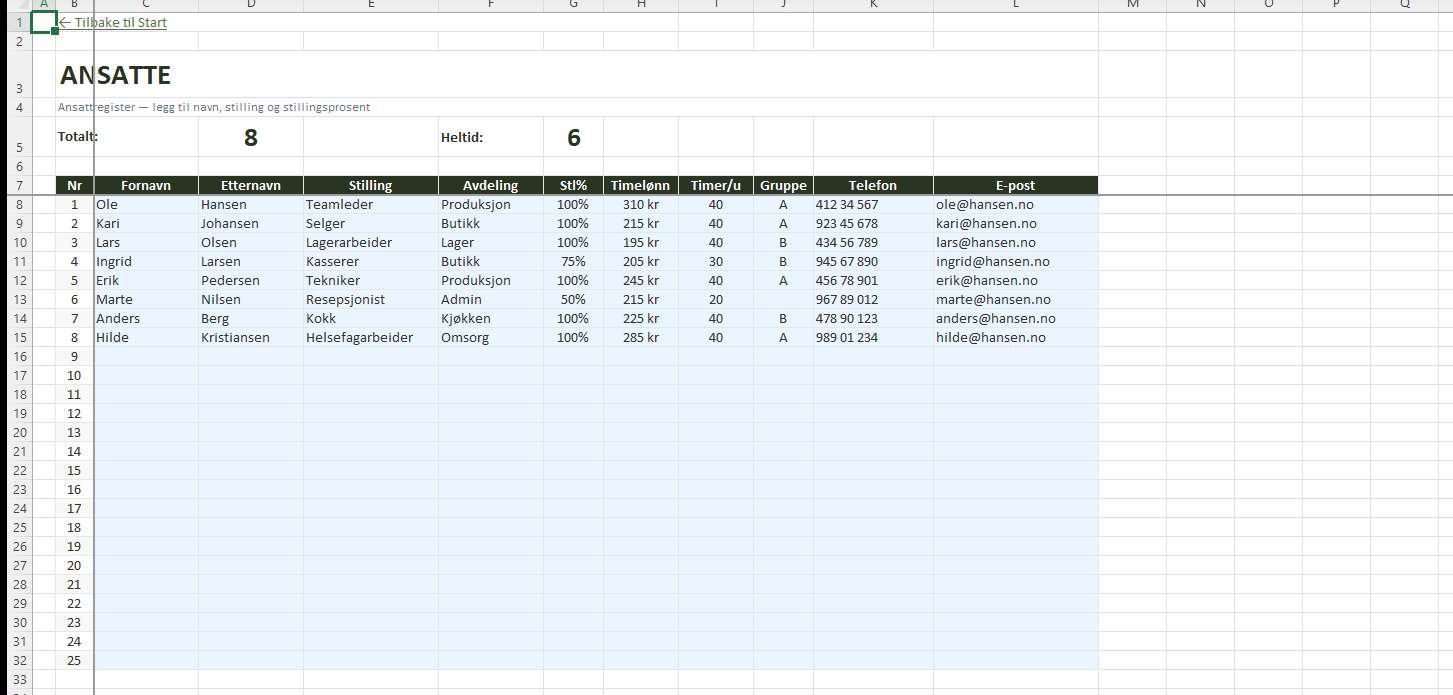Select Kari's phone number 923 45 678
1453x695 pixels.
pyautogui.click(x=847, y=223)
